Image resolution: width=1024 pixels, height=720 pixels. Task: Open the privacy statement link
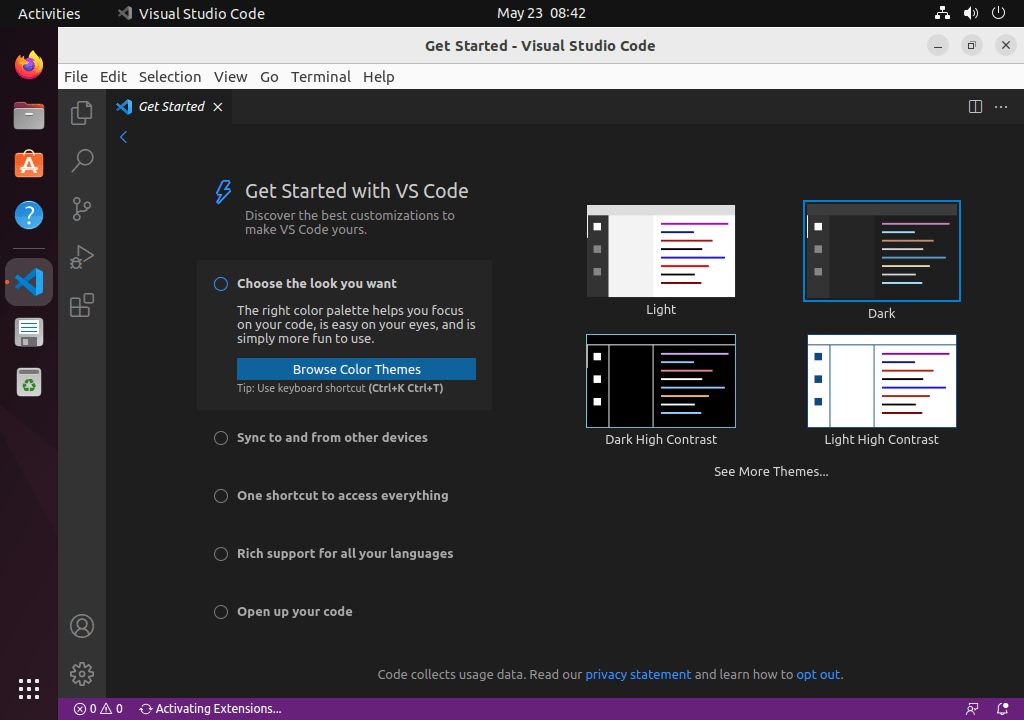point(638,674)
